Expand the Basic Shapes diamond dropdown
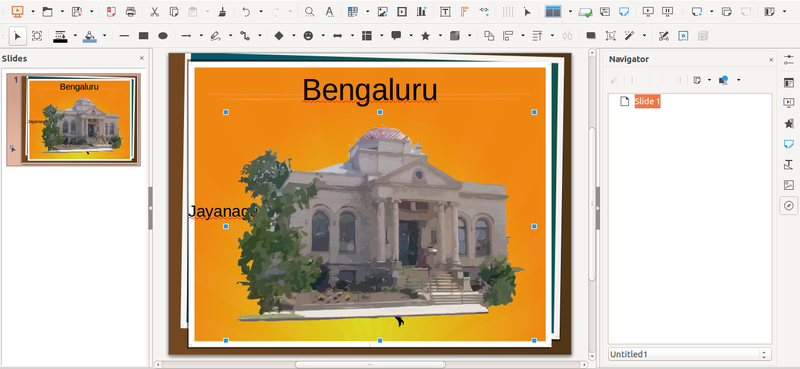The height and width of the screenshot is (369, 800). click(293, 36)
